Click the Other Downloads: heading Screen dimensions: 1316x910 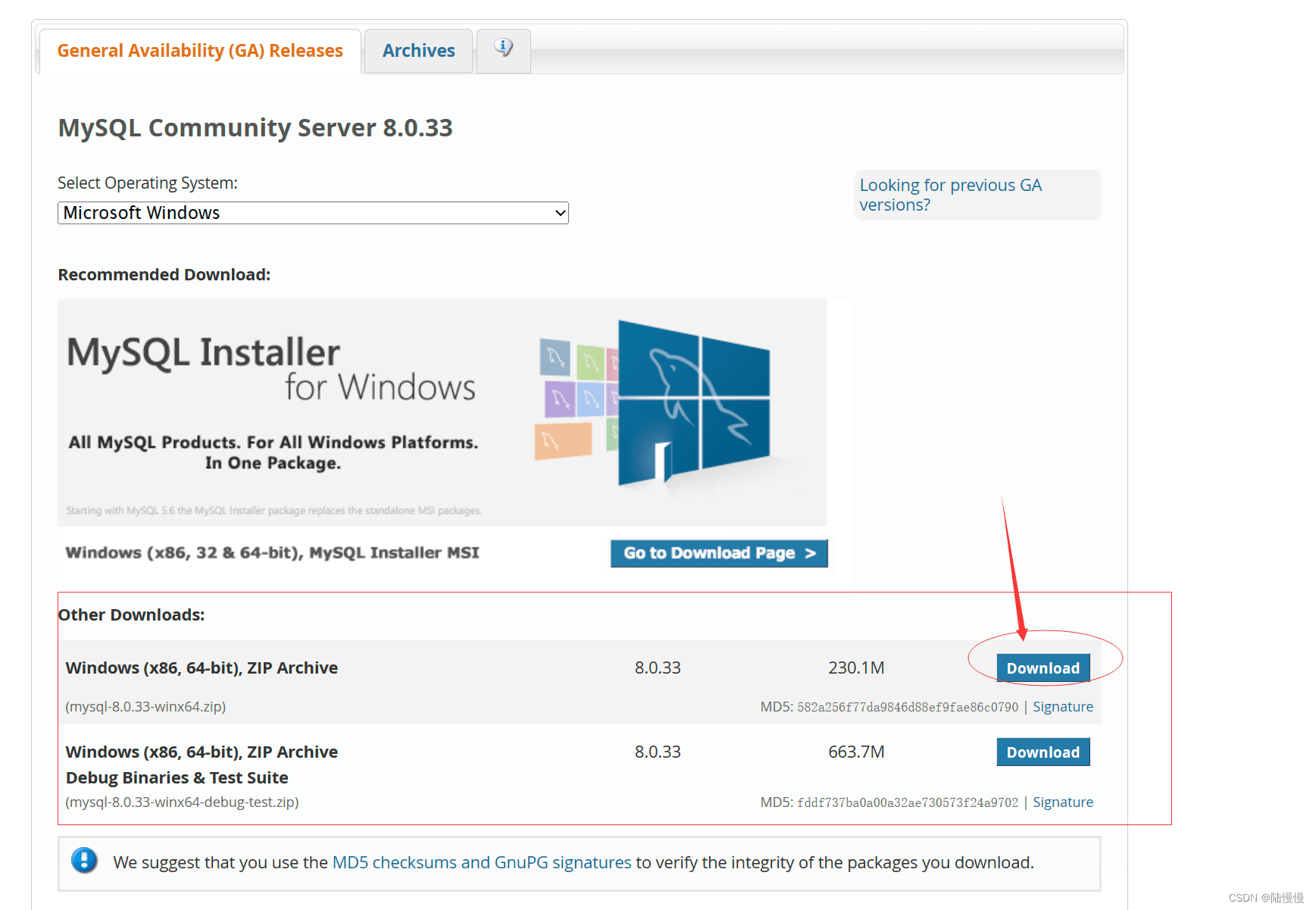click(x=132, y=615)
